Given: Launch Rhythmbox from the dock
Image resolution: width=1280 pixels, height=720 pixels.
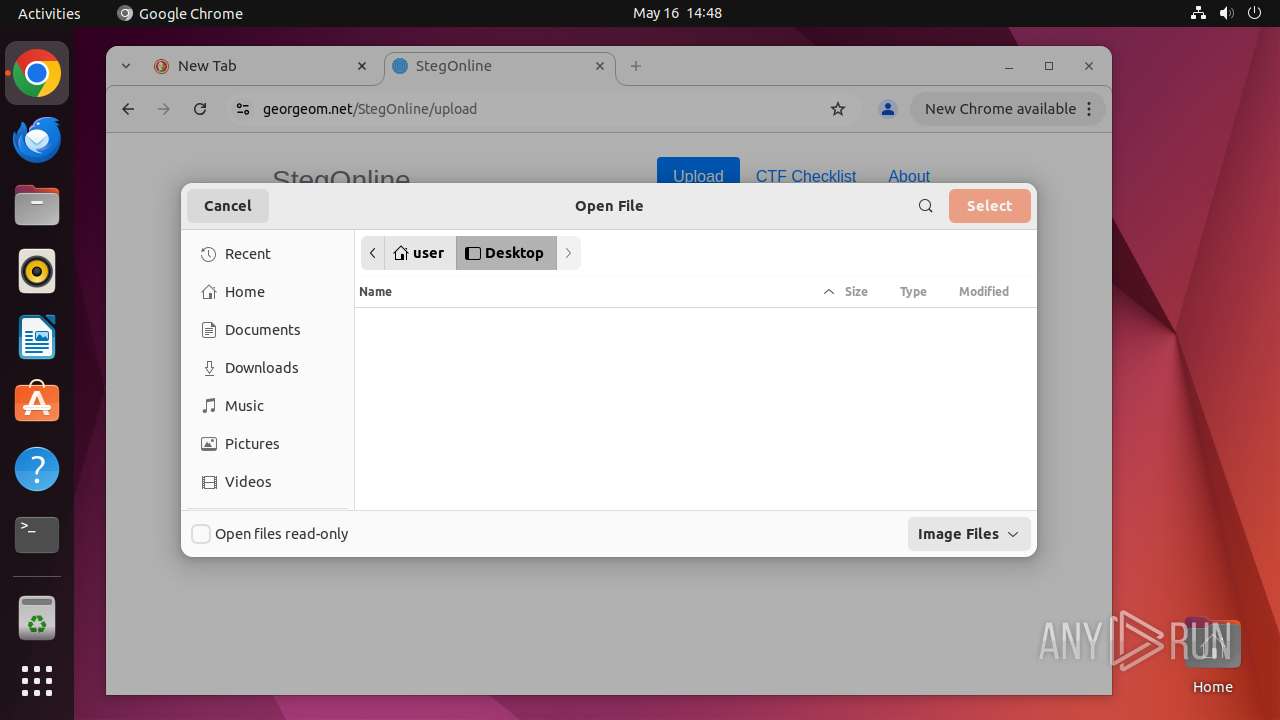Looking at the screenshot, I should pos(37,272).
